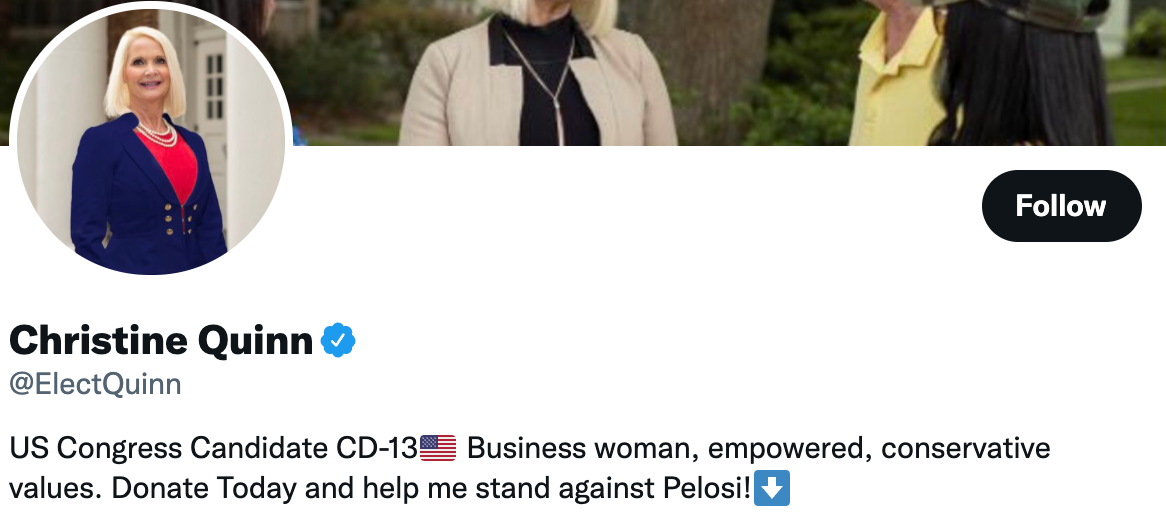Click the dark-haired person in banner
The width and height of the screenshot is (1166, 526).
pos(1022,74)
